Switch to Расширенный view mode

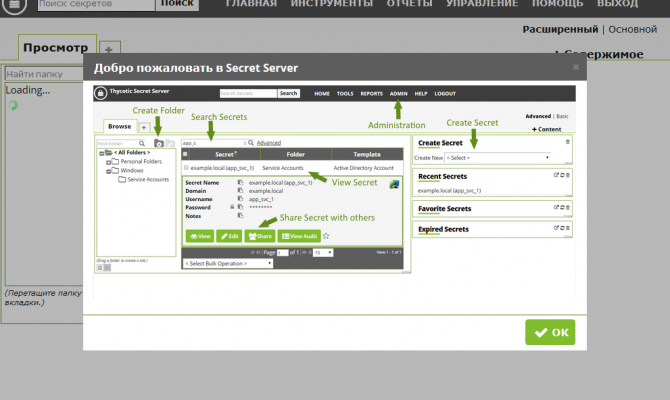point(560,29)
